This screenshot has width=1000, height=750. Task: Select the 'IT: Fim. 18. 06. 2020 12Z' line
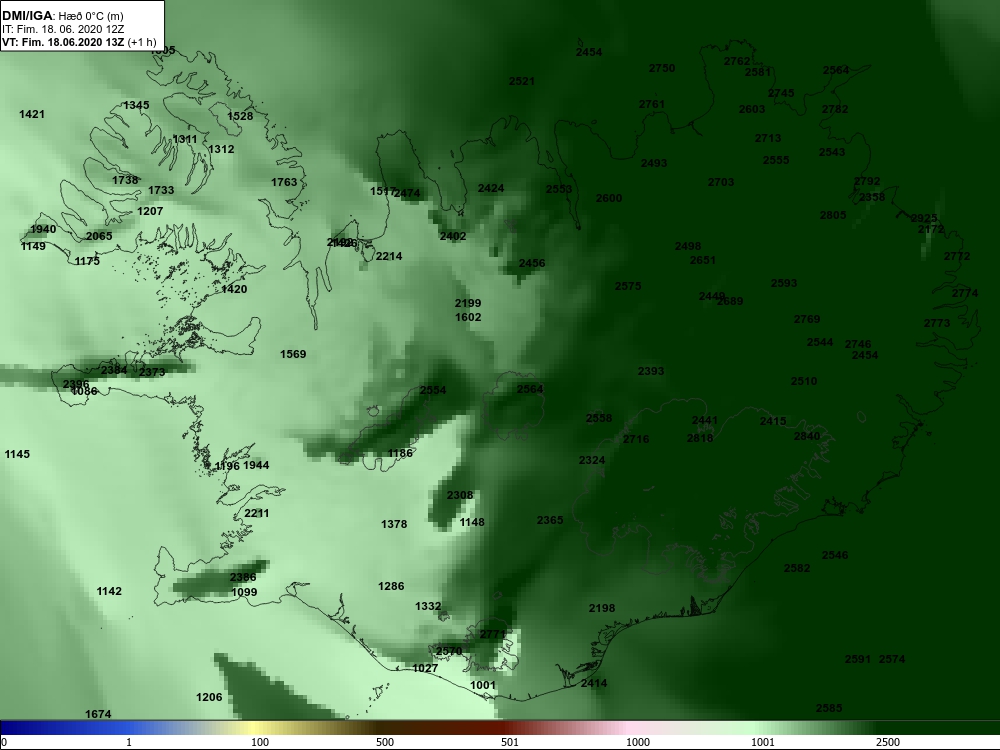coord(63,29)
